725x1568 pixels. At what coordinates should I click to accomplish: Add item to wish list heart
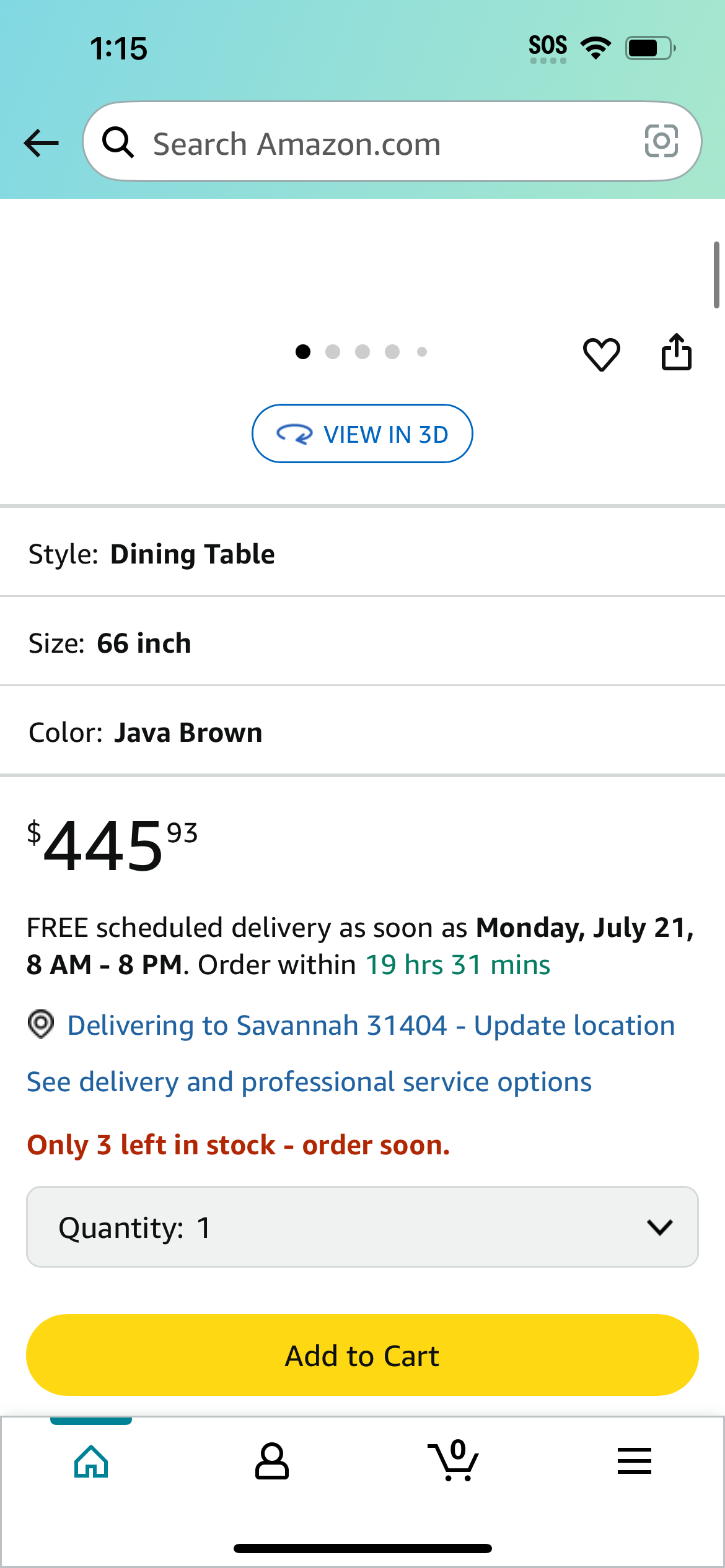tap(601, 354)
